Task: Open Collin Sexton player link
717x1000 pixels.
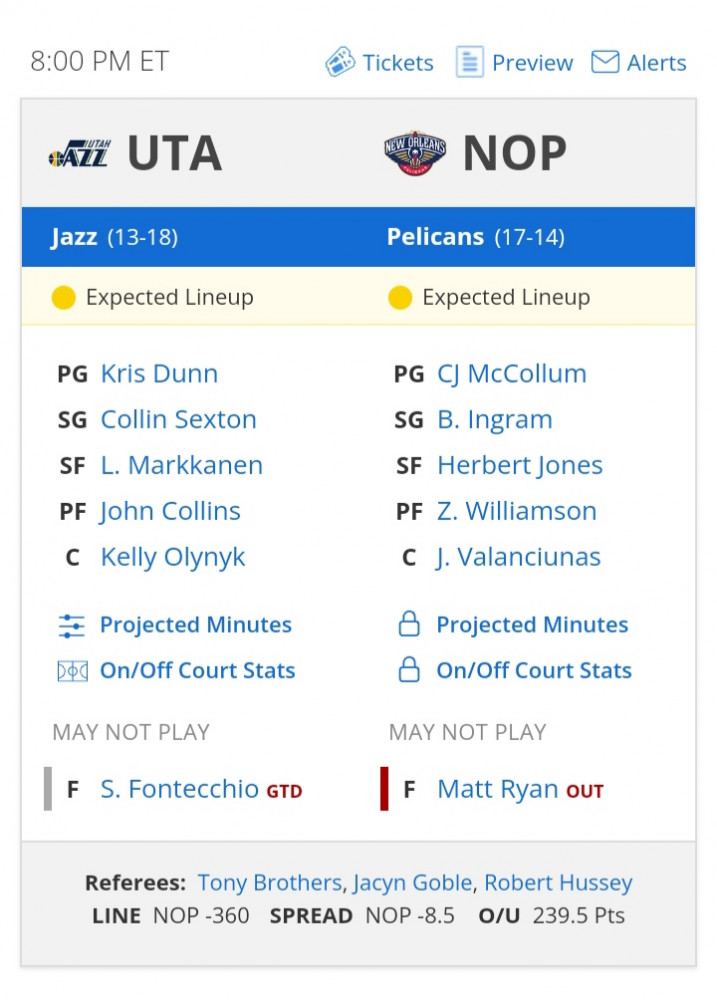Action: point(179,420)
